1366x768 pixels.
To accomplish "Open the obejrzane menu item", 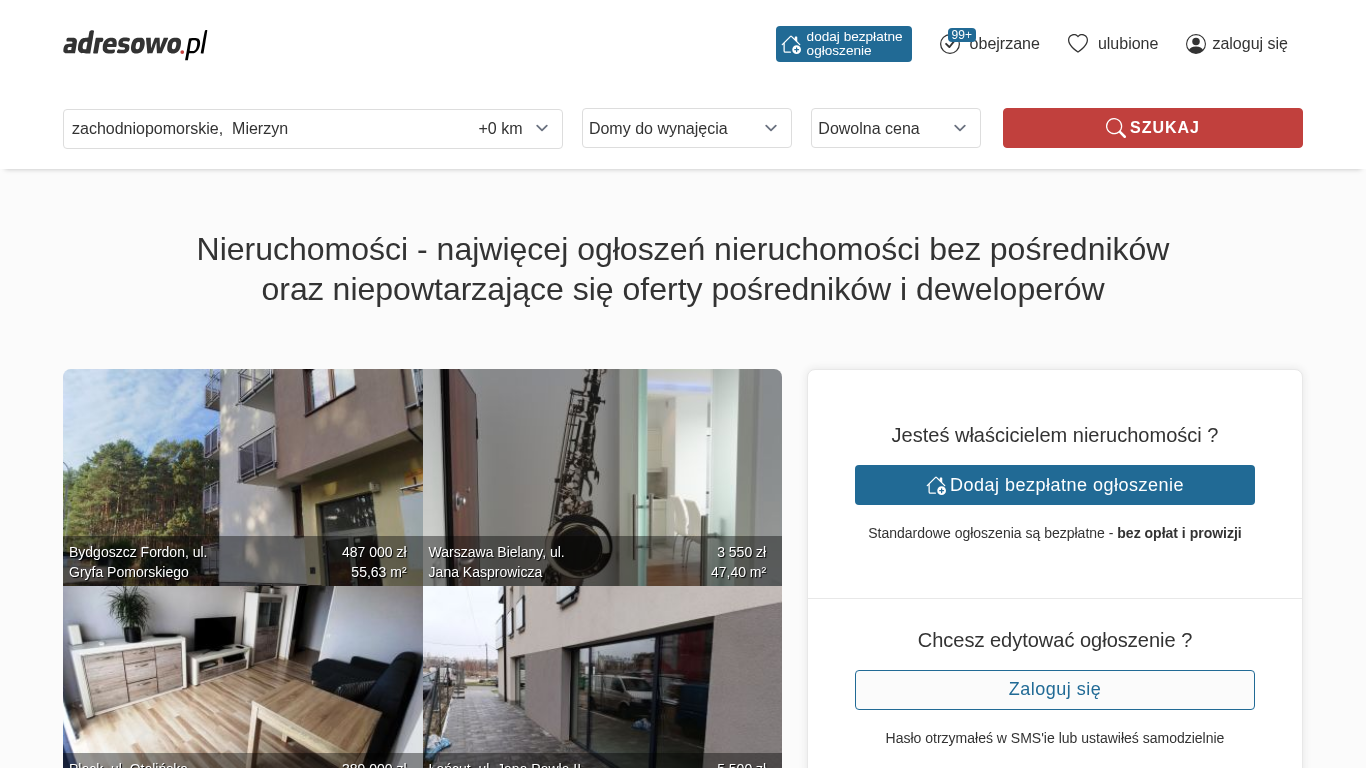I will [1004, 43].
